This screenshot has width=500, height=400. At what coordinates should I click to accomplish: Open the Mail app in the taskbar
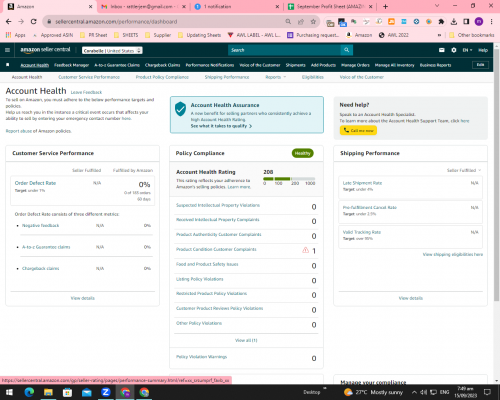tap(87, 392)
